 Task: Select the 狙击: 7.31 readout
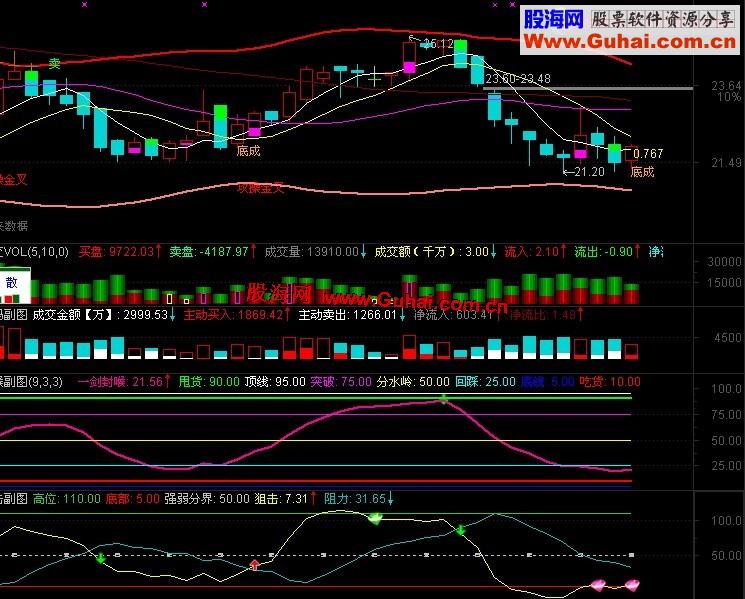[286, 499]
